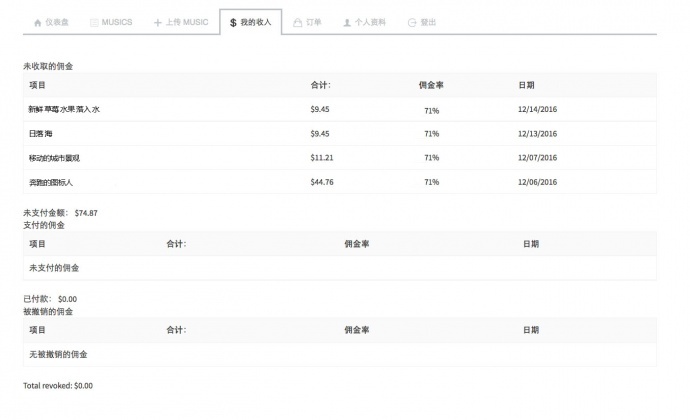Viewport: 690px width, 420px height.
Task: Go to the 个人资料 tab text
Action: (x=370, y=21)
